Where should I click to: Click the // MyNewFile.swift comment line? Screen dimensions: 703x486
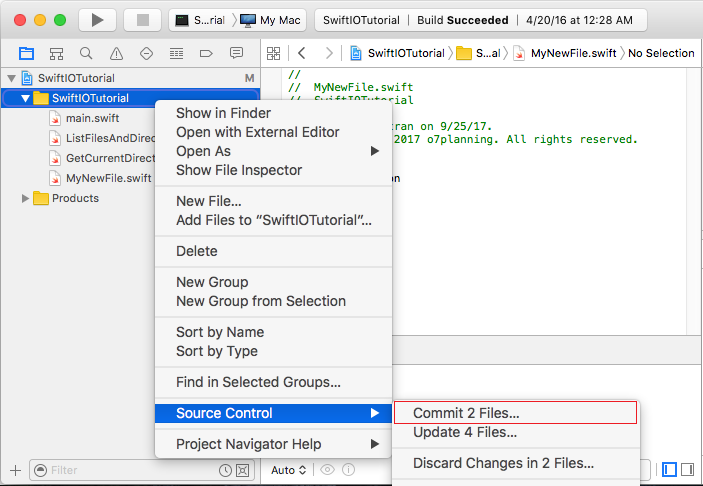coord(351,87)
